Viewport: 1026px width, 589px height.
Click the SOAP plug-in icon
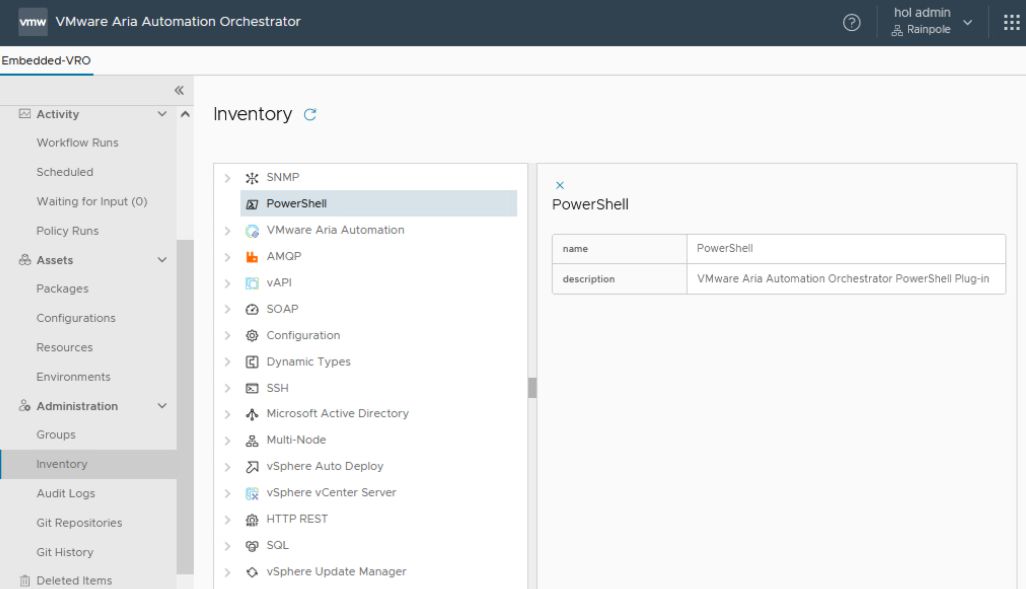(x=252, y=309)
